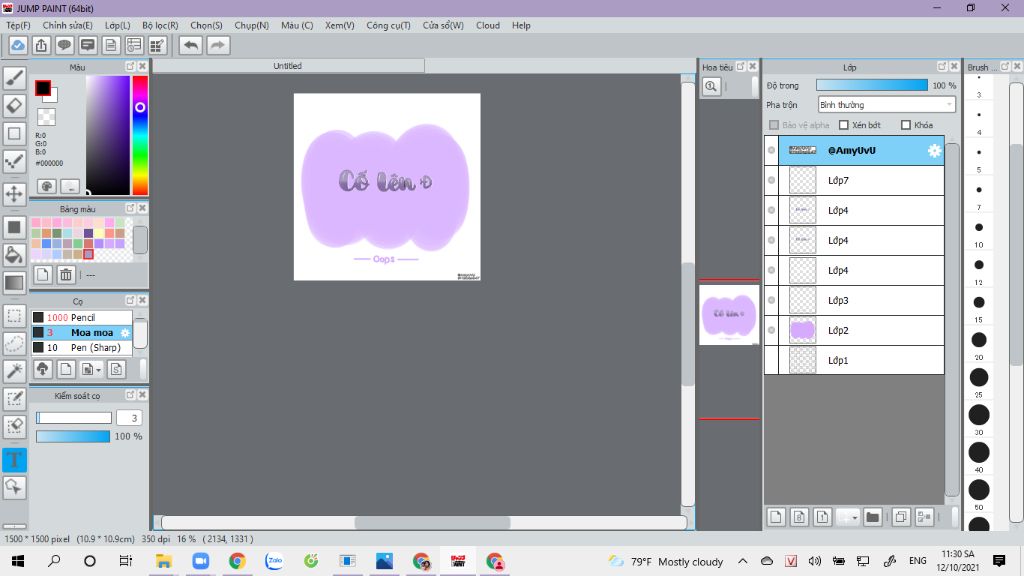1024x576 pixels.
Task: Select the filled rectangle Fill tool
Action: pyautogui.click(x=14, y=227)
